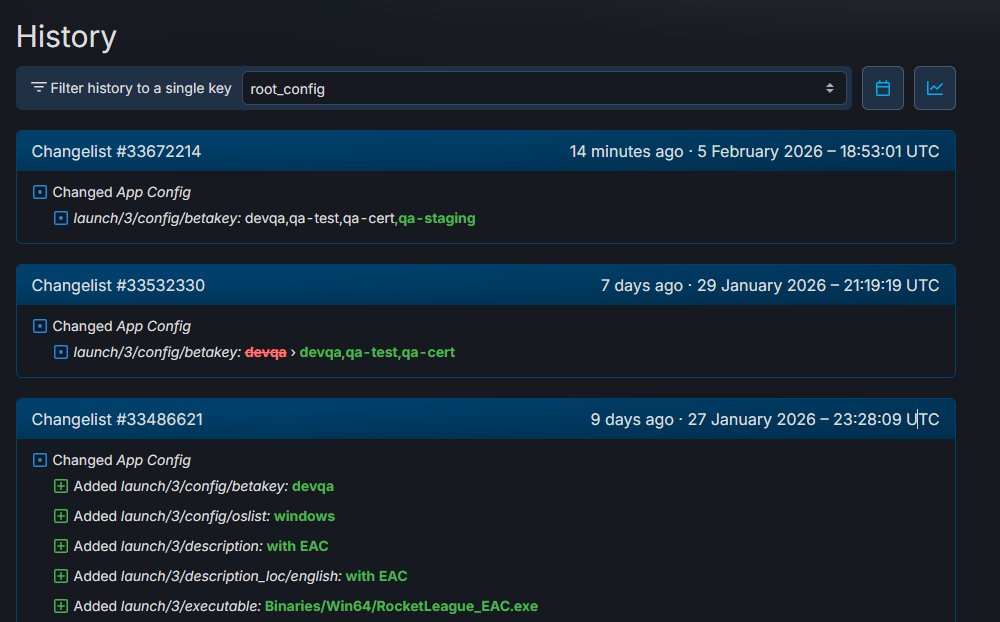Click the filter icon beside Filter history

[39, 87]
